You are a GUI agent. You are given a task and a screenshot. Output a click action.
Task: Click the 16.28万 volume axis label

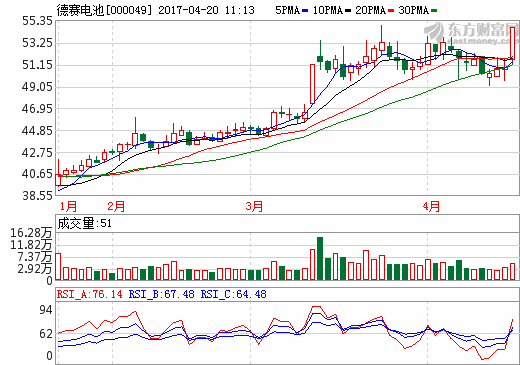coord(31,233)
